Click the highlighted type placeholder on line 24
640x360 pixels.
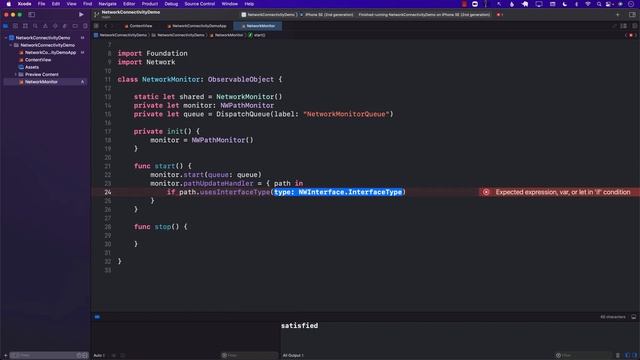tap(338, 192)
